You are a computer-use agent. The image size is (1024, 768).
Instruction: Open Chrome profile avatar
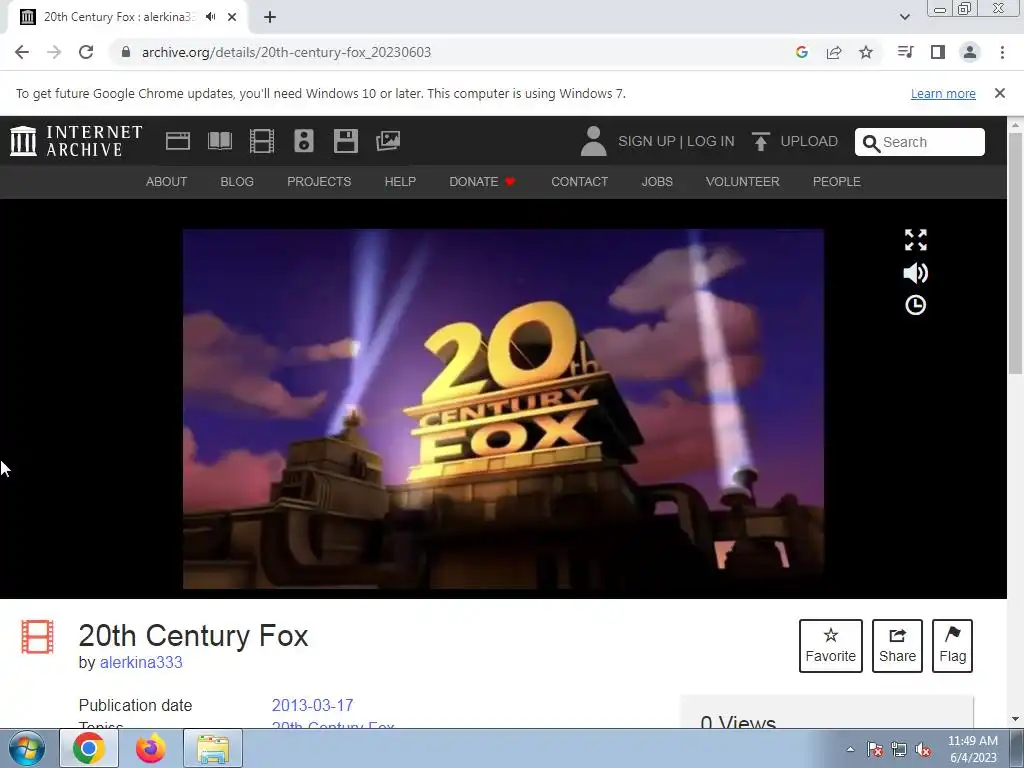coord(970,52)
